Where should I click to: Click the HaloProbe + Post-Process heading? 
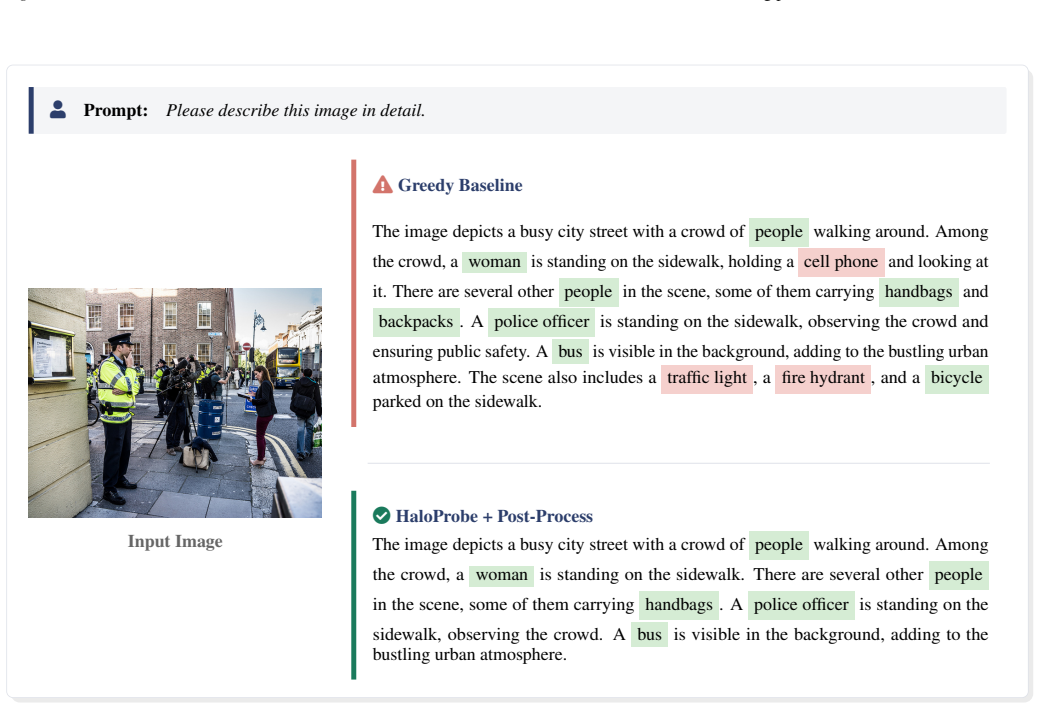pos(494,516)
